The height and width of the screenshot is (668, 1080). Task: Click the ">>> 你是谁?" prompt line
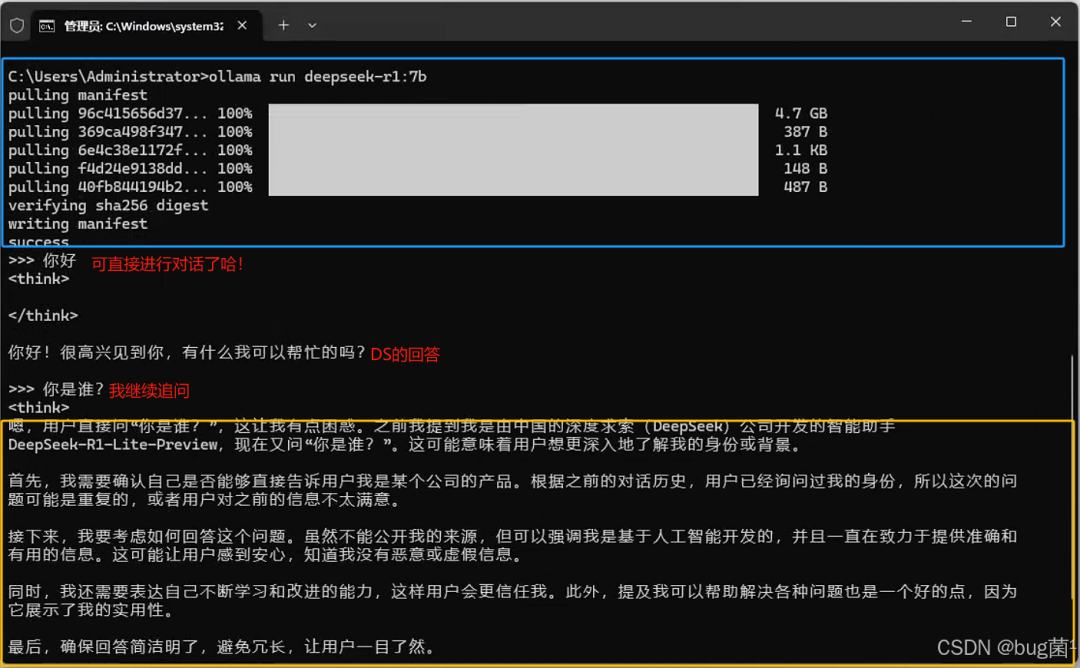[56, 390]
